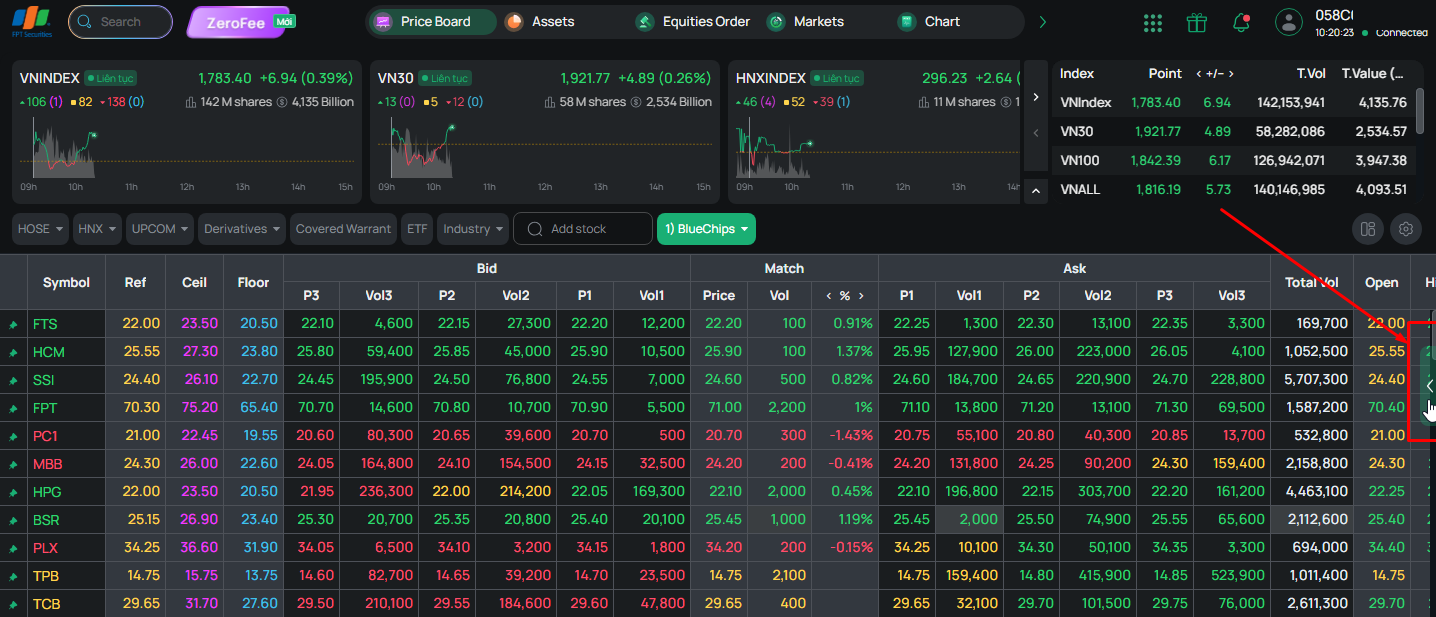Open the notifications bell
Image resolution: width=1436 pixels, height=617 pixels.
click(1242, 22)
